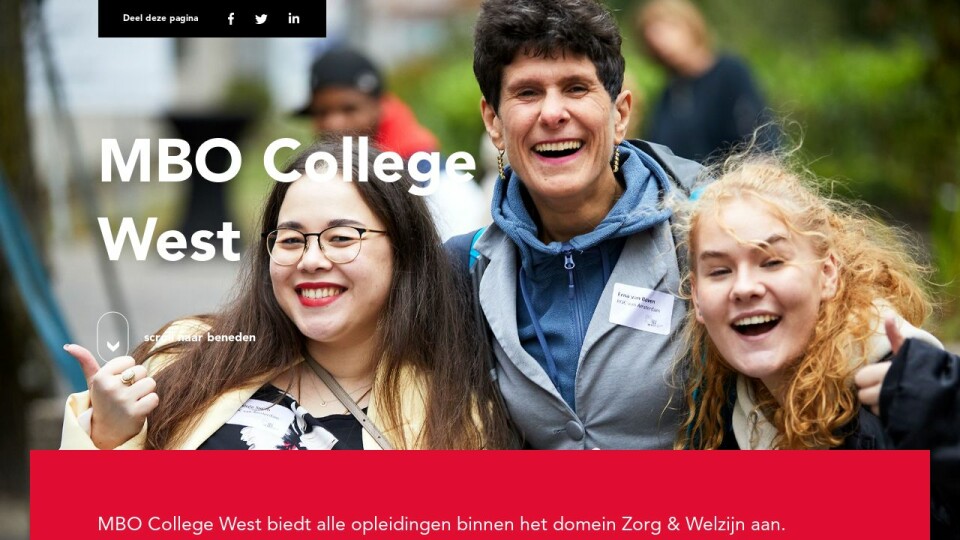Image resolution: width=960 pixels, height=540 pixels.
Task: Click the white name badge on the gray jacket
Action: tap(641, 309)
